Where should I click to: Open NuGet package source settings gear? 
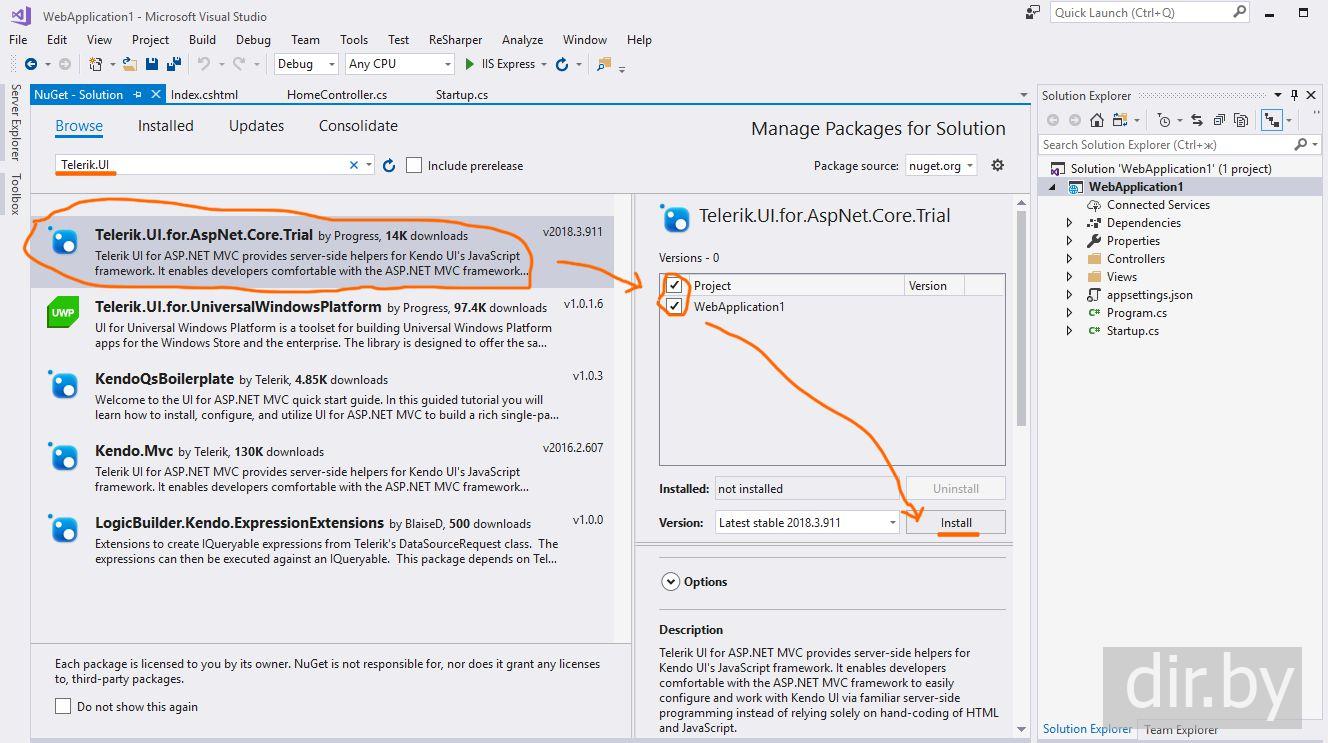997,165
